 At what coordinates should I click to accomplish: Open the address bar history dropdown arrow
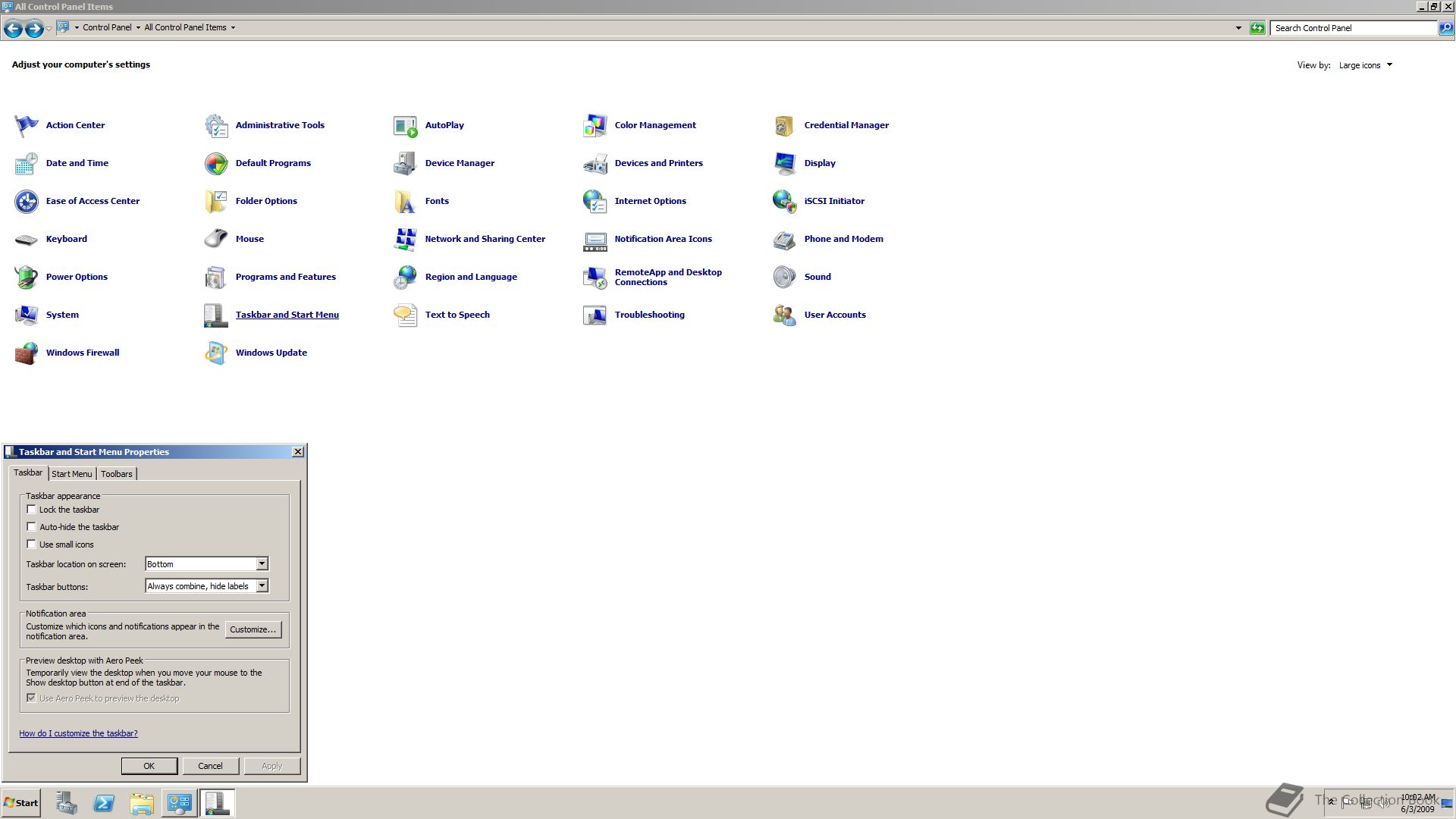(x=1238, y=28)
